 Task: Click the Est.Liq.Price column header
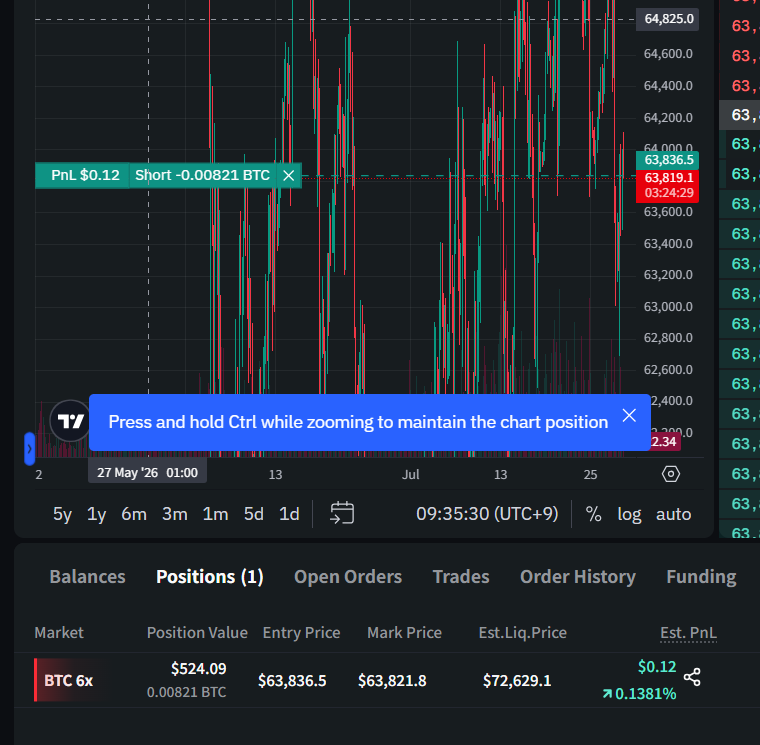522,633
